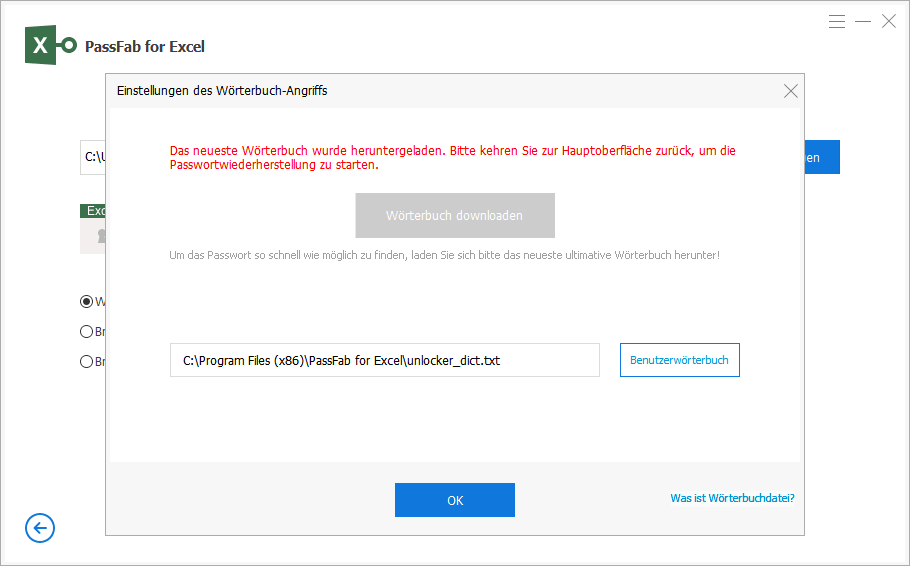The height and width of the screenshot is (566, 910).
Task: Click the green Excel file label
Action: (x=93, y=211)
